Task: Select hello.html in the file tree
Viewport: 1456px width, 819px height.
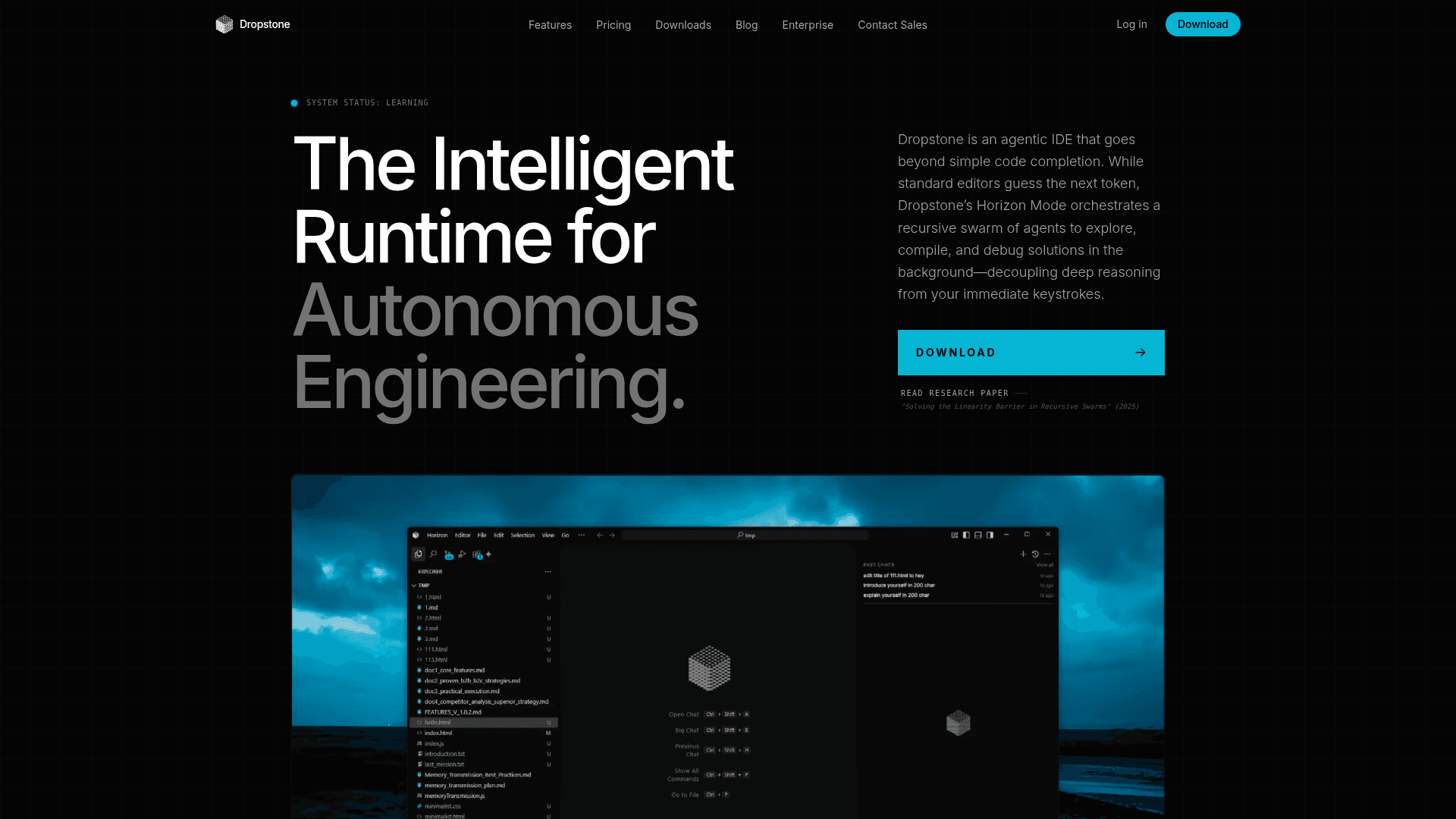Action: (438, 723)
